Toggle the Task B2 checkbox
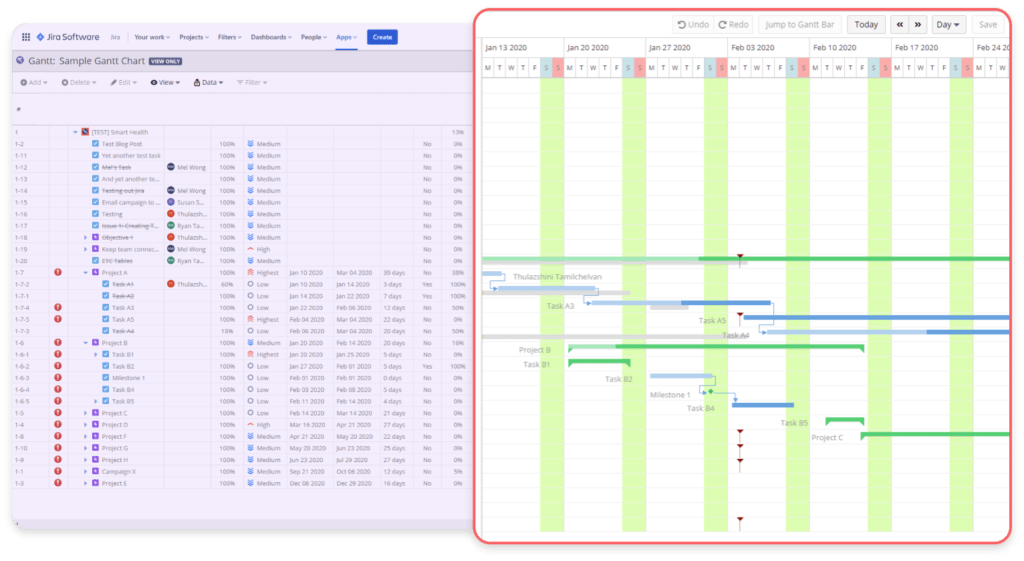Viewport: 1024px width, 561px height. point(106,366)
